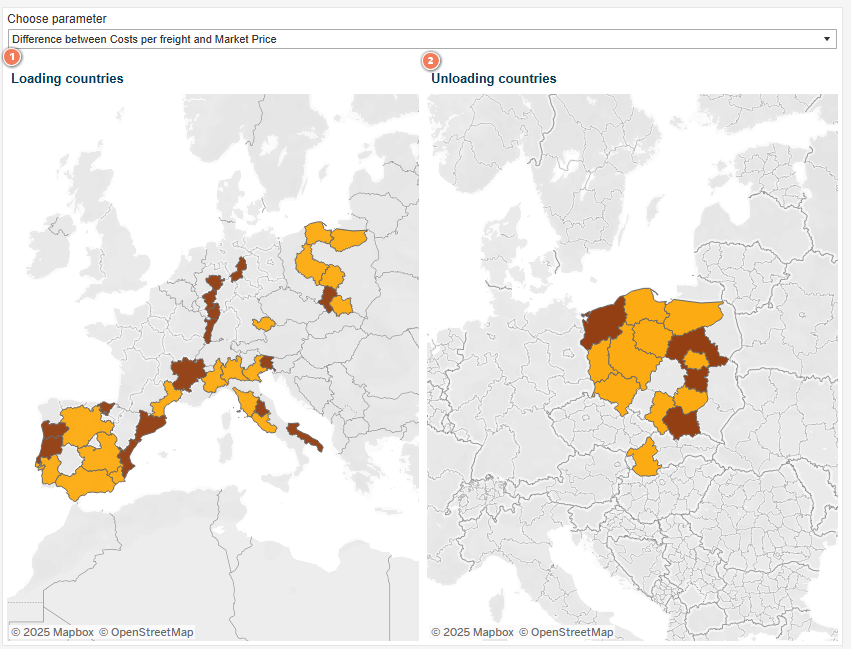This screenshot has width=851, height=649.
Task: Open OpenStreetMap attribution on Loading countries map
Action: click(x=147, y=632)
